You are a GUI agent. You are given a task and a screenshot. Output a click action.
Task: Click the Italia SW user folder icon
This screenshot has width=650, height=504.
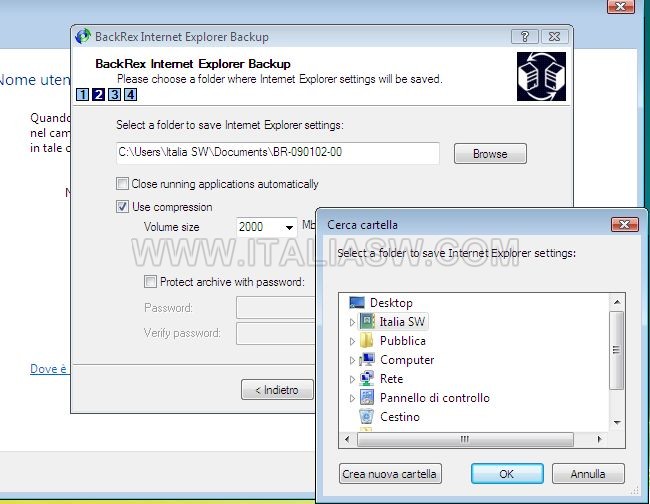tap(367, 322)
